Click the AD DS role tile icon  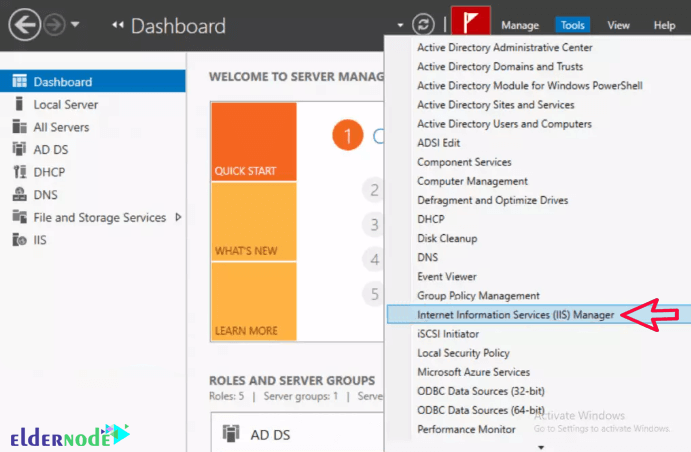coord(231,433)
